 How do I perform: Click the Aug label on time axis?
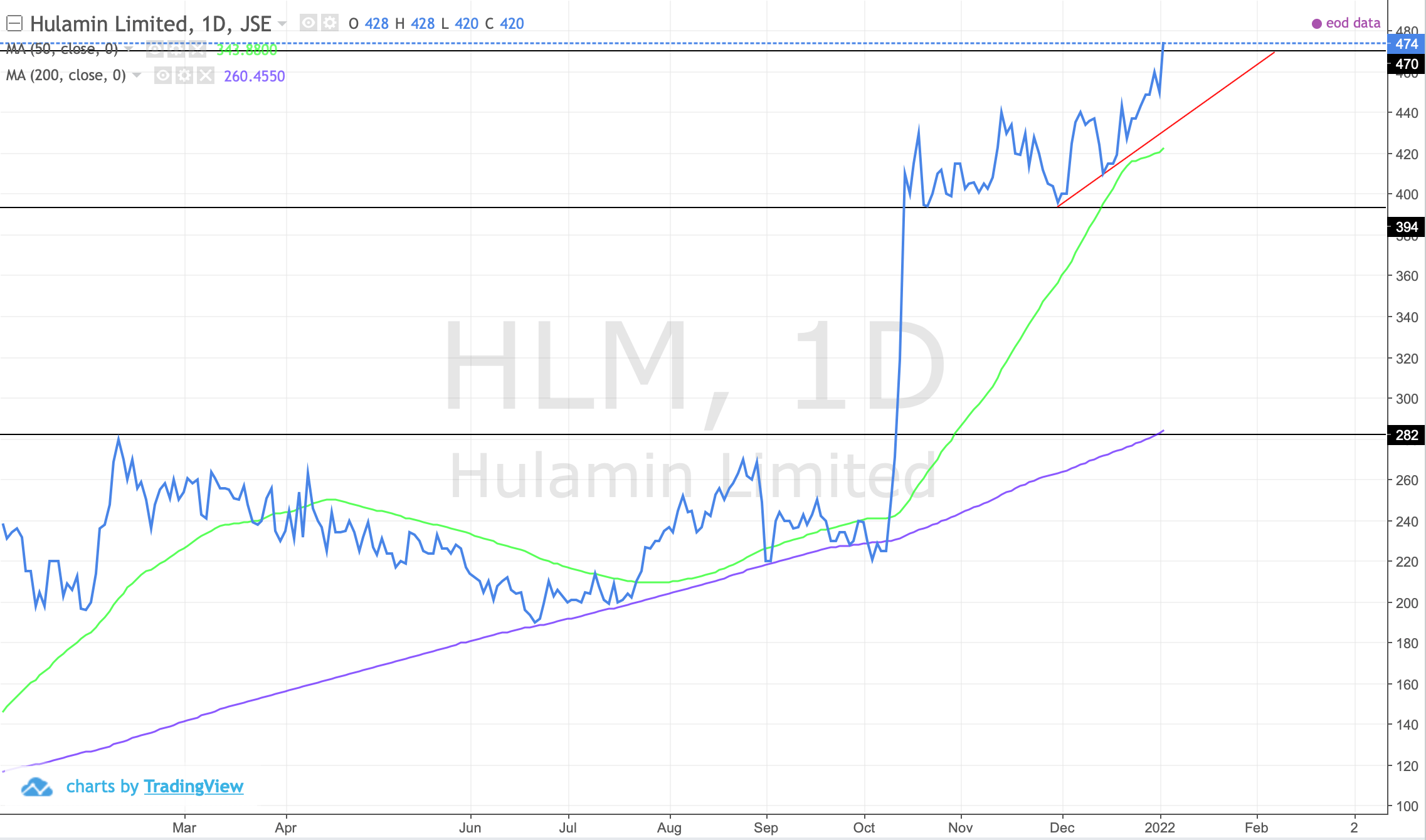[669, 827]
